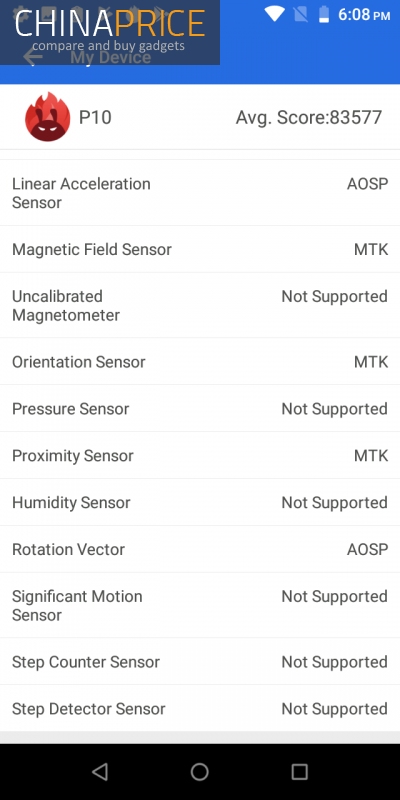Choose the Proximity Sensor row

coord(200,456)
